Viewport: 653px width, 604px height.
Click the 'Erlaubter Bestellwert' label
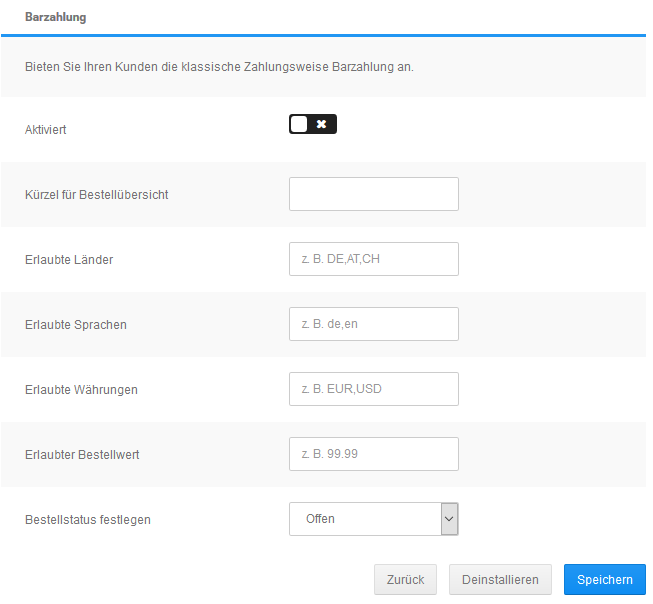(x=82, y=455)
